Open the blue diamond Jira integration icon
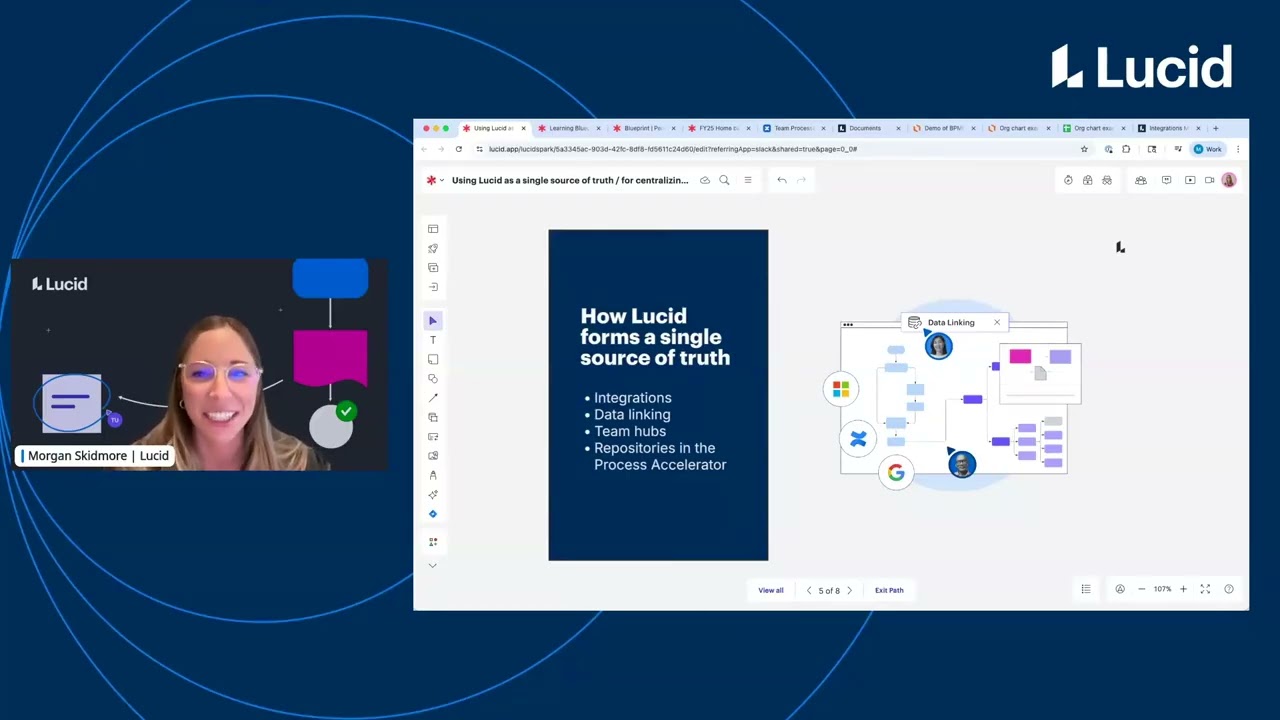1280x720 pixels. coord(433,514)
